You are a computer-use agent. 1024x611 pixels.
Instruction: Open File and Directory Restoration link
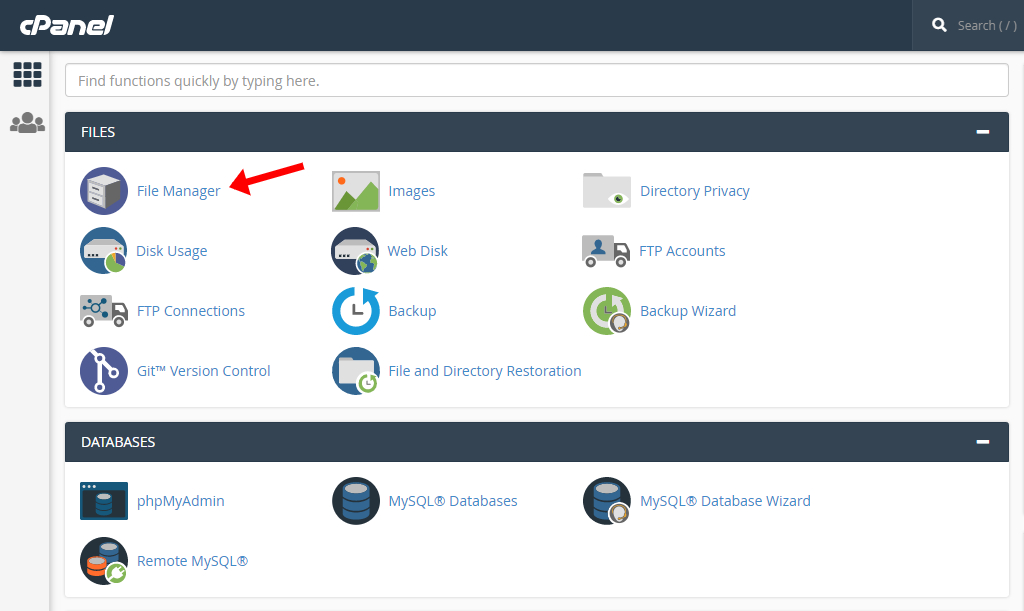click(484, 371)
